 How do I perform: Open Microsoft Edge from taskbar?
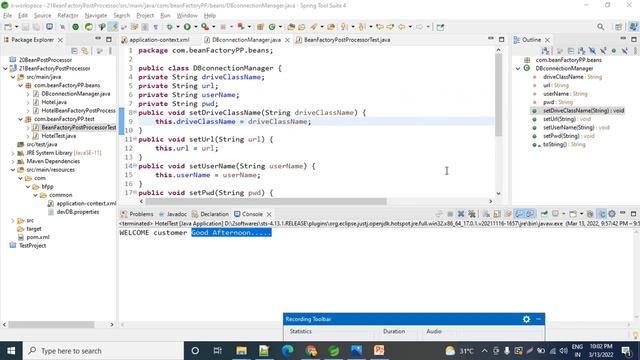(x=287, y=351)
